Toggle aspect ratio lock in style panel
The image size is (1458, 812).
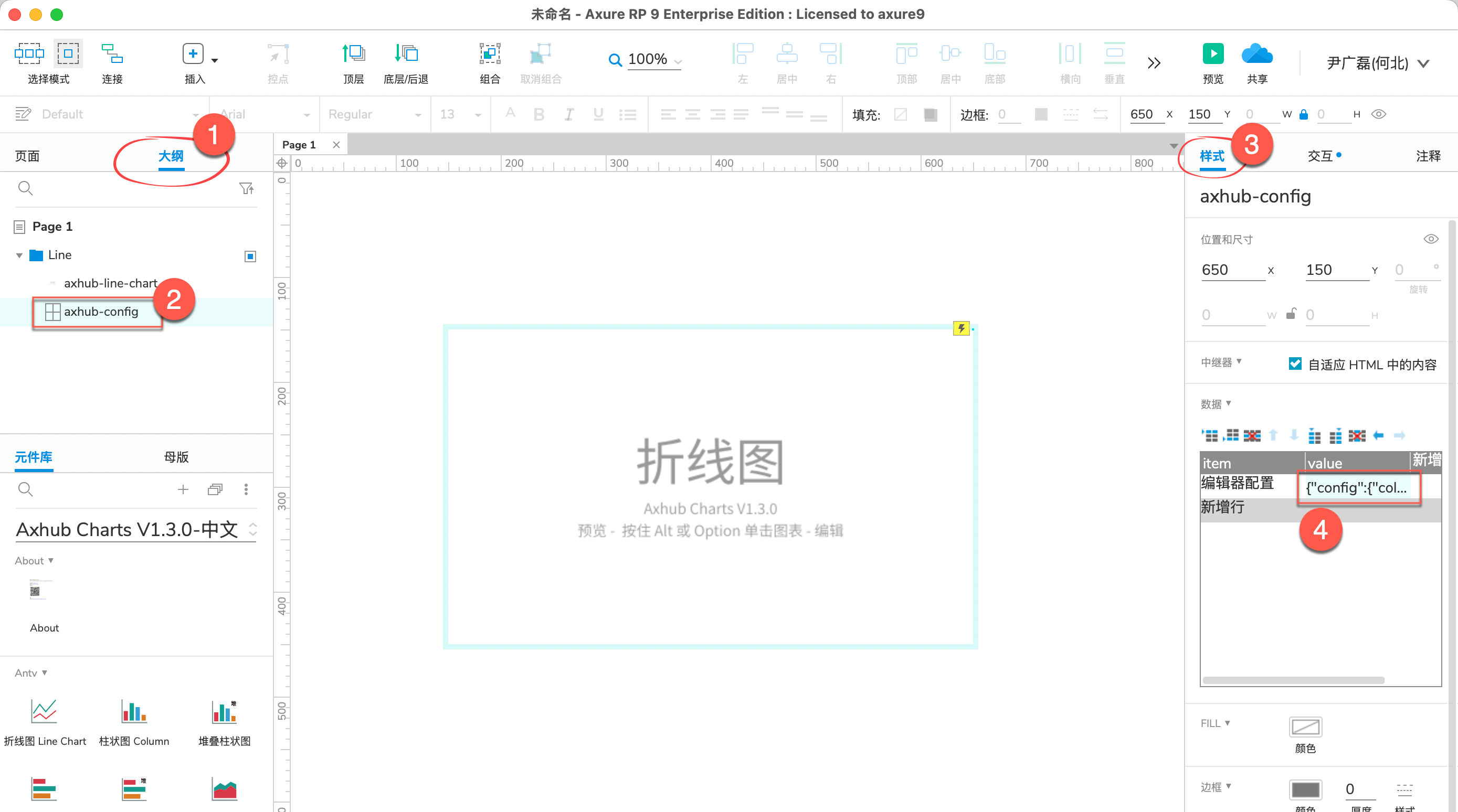(x=1291, y=314)
